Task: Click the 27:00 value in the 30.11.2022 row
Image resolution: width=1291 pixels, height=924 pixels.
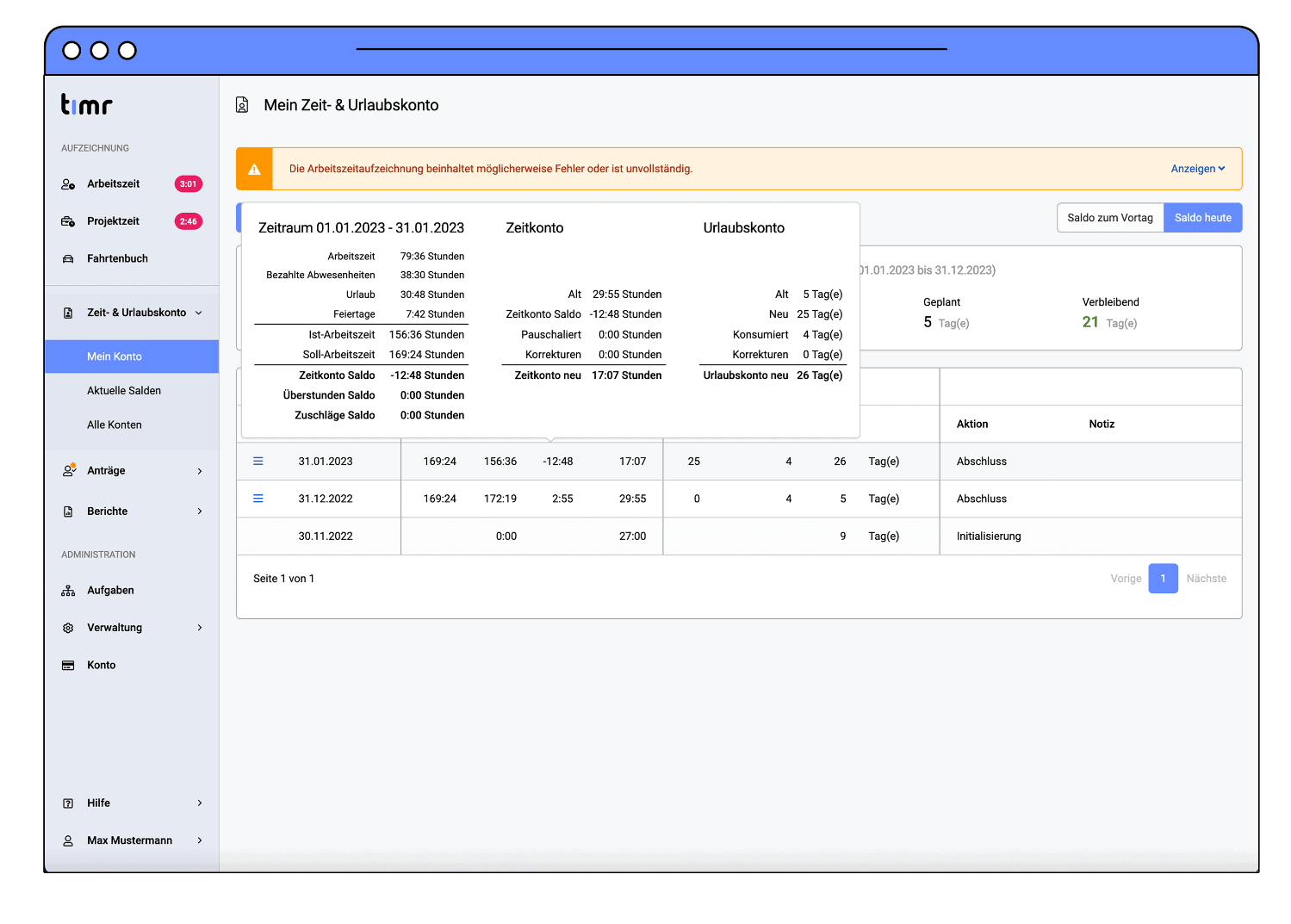Action: pos(632,536)
